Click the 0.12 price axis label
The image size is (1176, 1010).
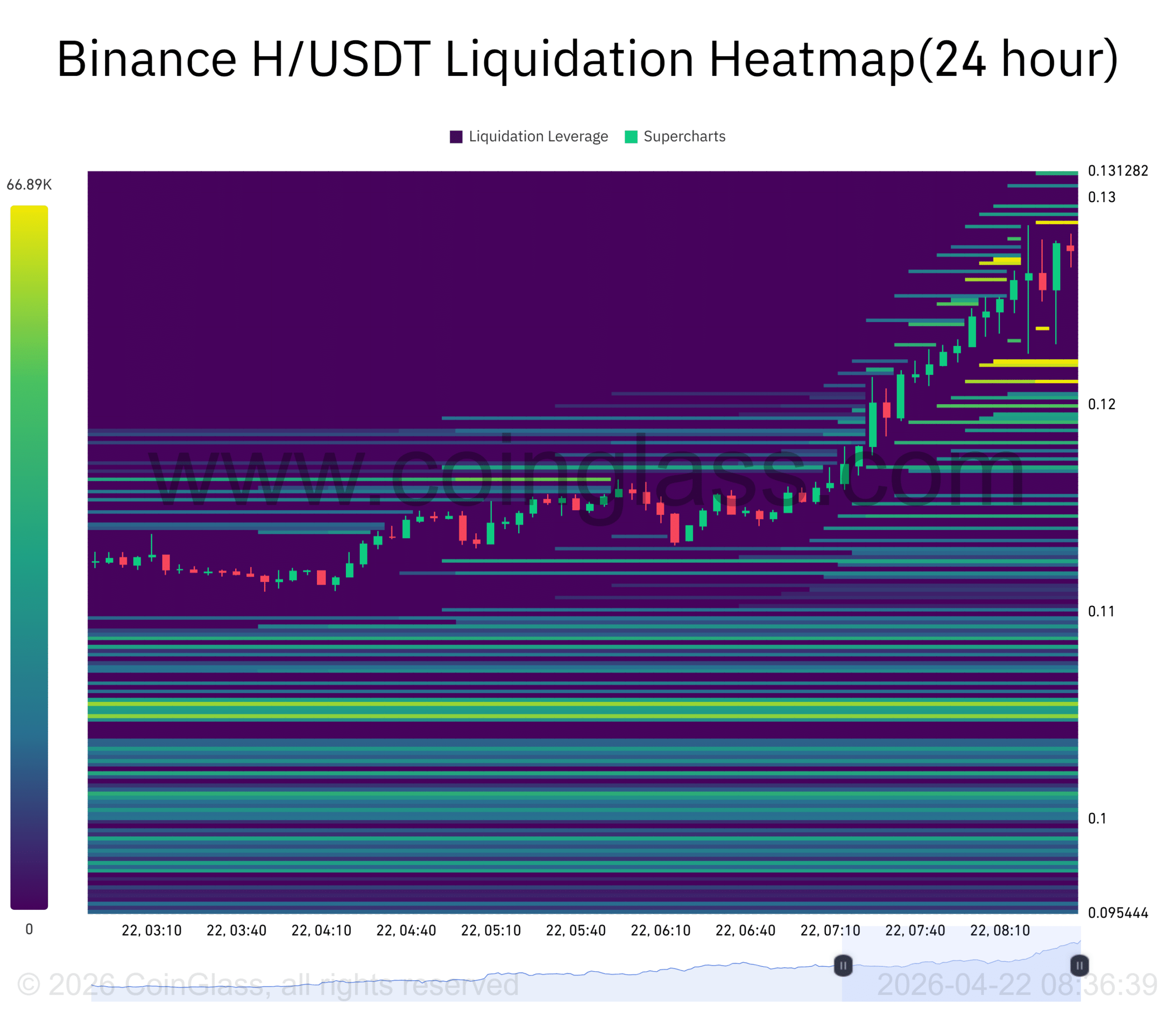click(1101, 405)
